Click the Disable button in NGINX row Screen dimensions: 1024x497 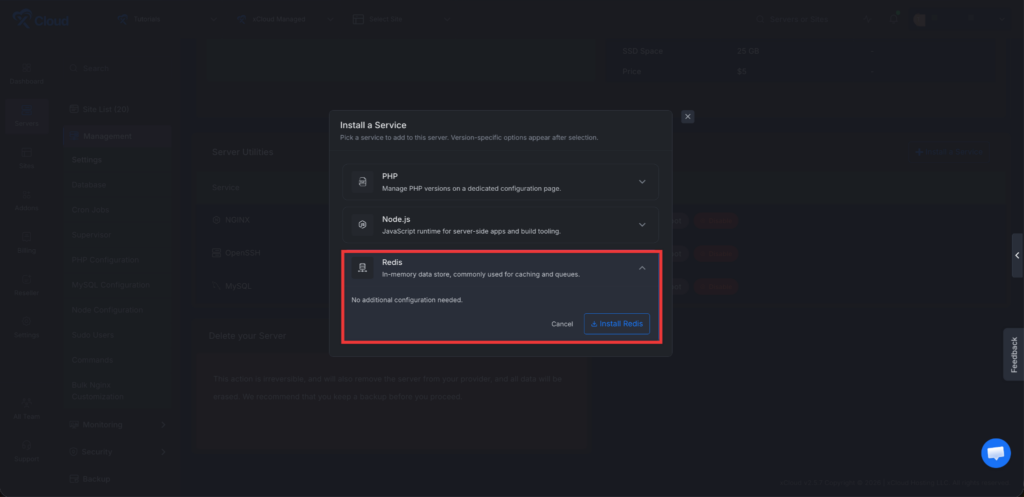716,221
